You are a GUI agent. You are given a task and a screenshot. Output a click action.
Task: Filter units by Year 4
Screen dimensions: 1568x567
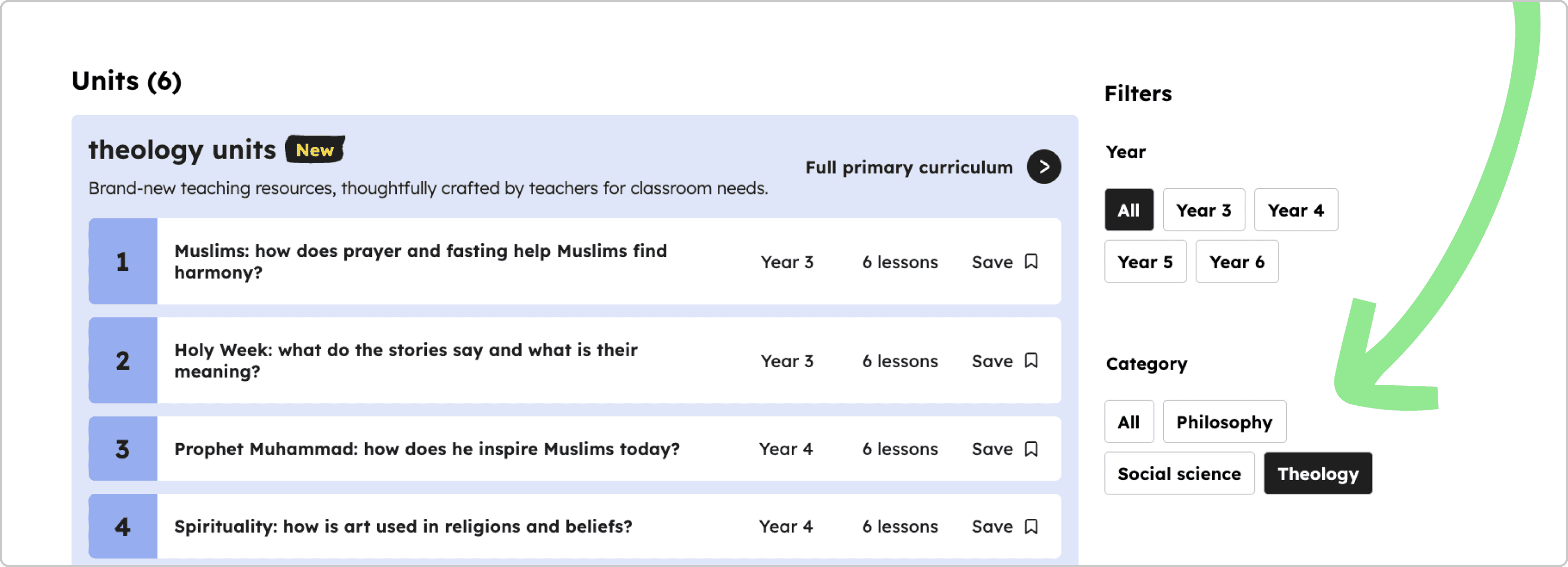pyautogui.click(x=1295, y=210)
